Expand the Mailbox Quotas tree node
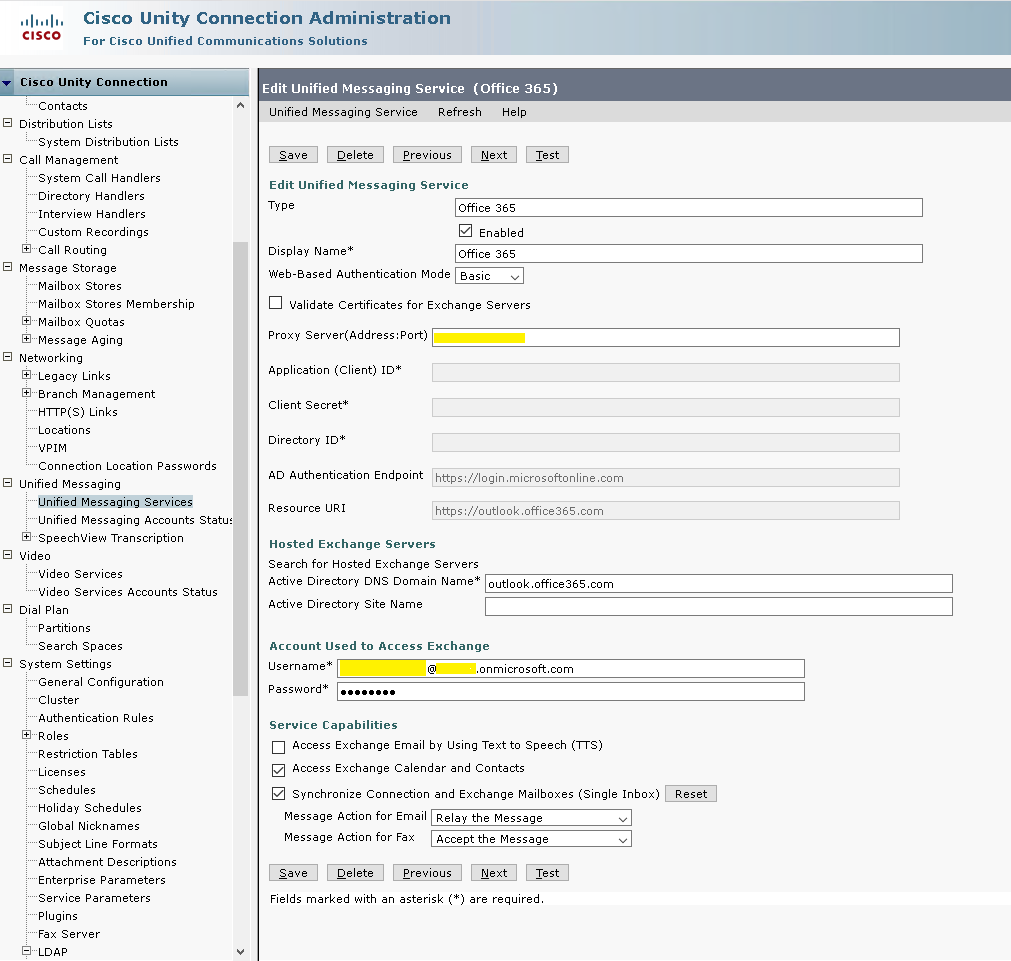Viewport: 1011px width, 961px height. 28,321
